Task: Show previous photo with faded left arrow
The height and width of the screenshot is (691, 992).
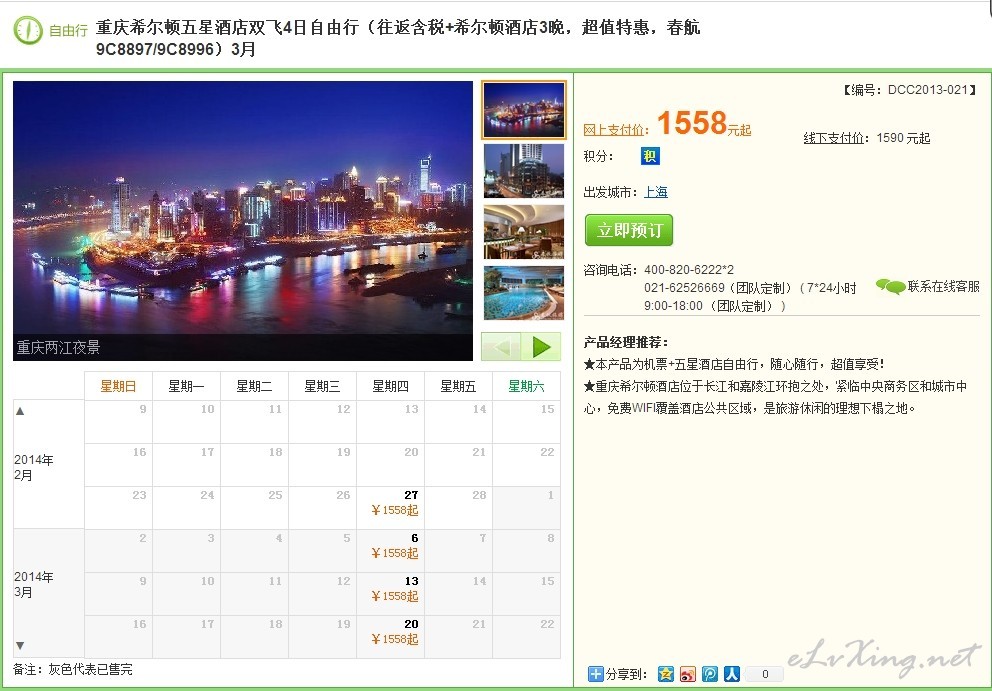Action: [x=501, y=347]
